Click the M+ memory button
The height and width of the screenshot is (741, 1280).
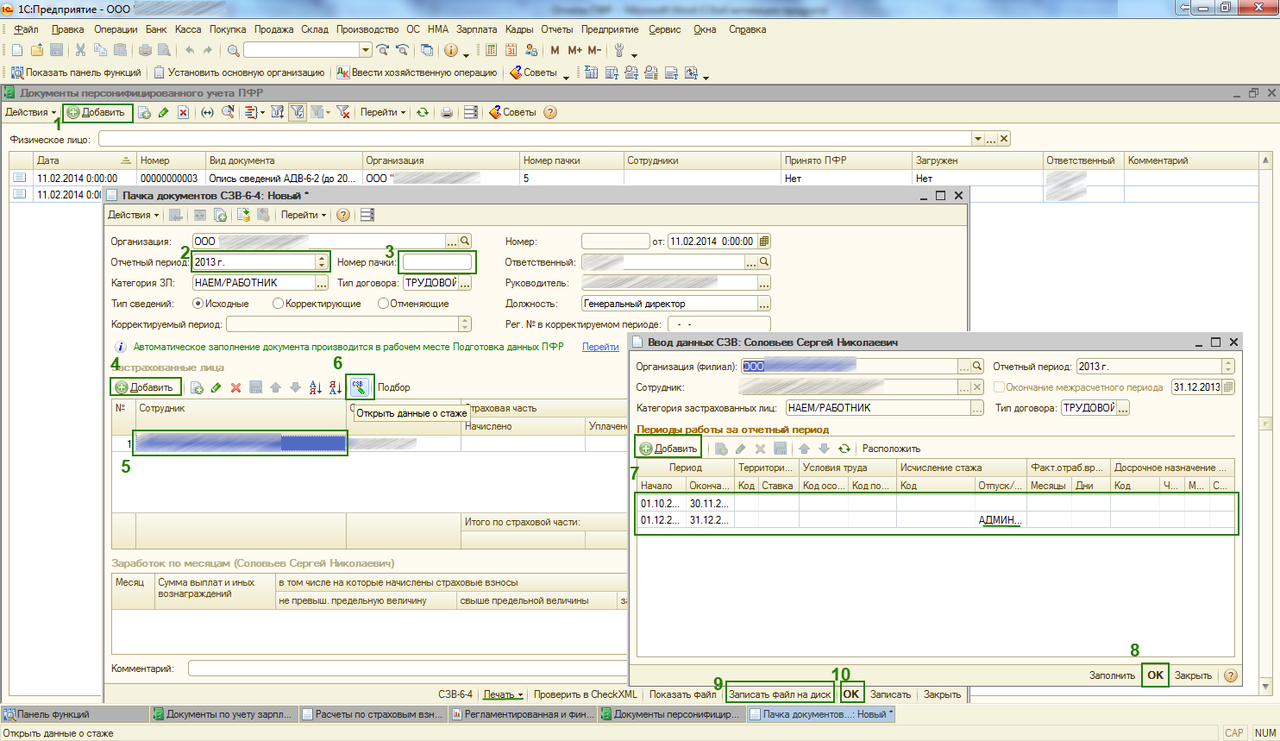(x=575, y=50)
